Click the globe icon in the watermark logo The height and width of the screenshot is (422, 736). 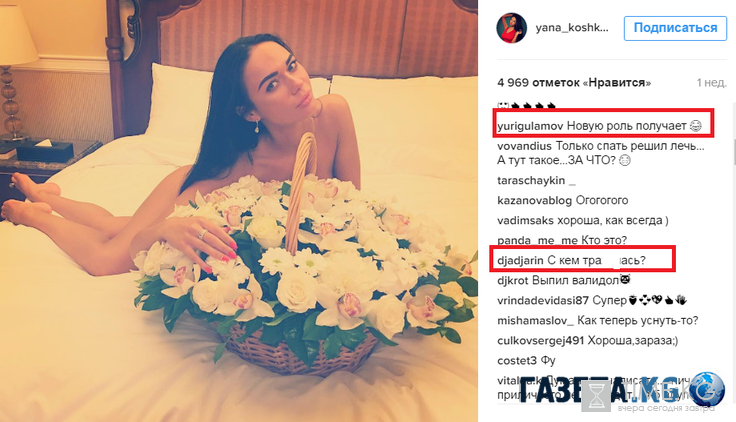click(x=707, y=389)
